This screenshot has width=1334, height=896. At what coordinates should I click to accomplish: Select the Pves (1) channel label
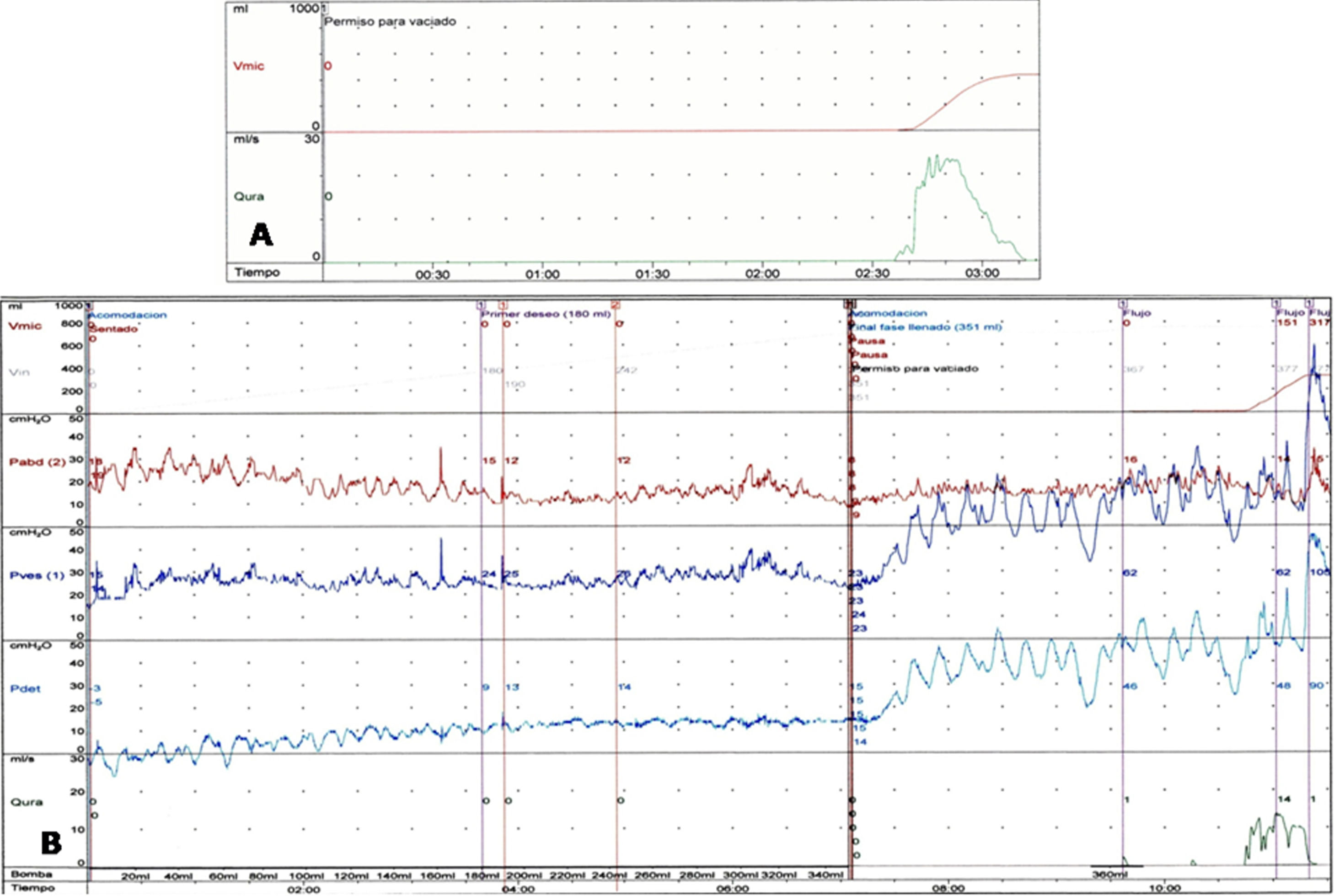coord(37,575)
